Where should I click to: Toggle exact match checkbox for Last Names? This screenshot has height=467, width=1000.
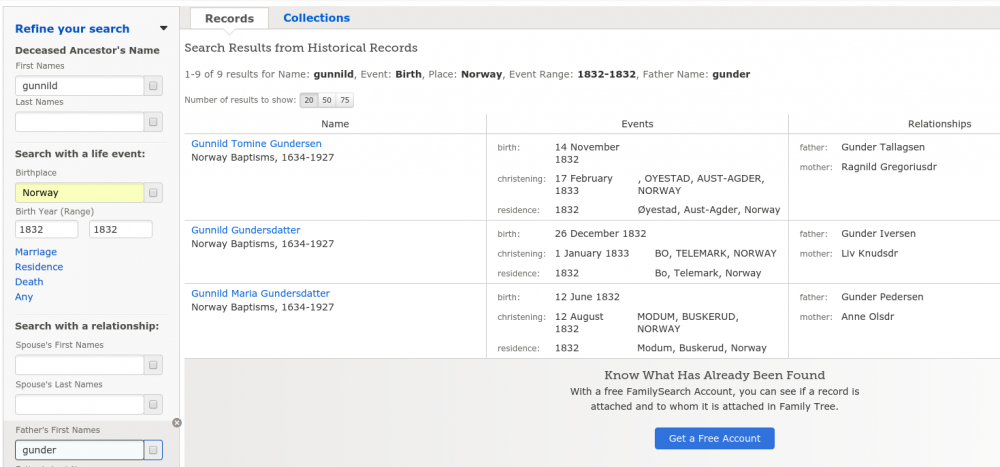(x=153, y=122)
